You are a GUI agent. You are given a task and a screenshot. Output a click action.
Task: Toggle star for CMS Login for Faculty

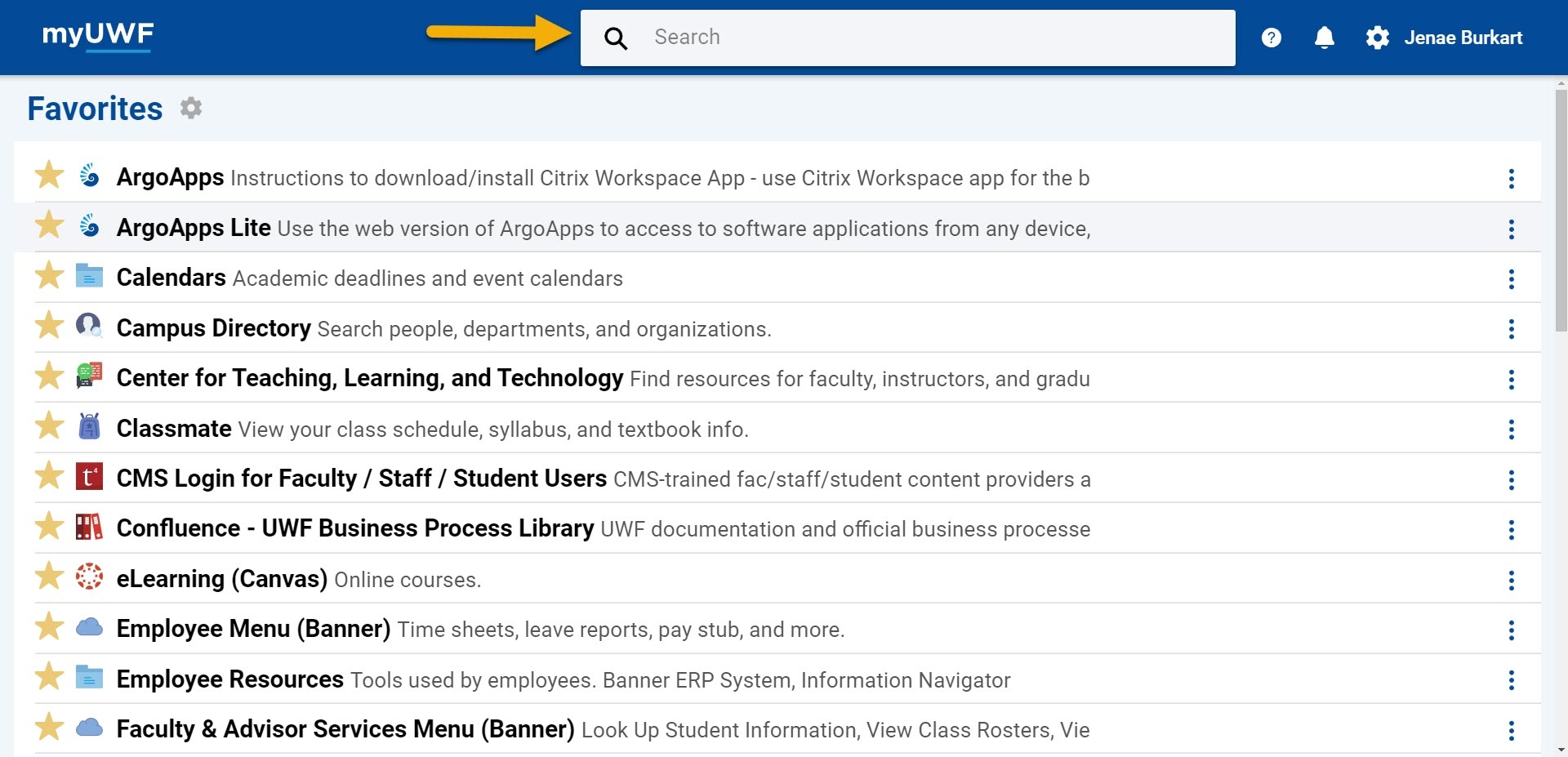(x=49, y=475)
